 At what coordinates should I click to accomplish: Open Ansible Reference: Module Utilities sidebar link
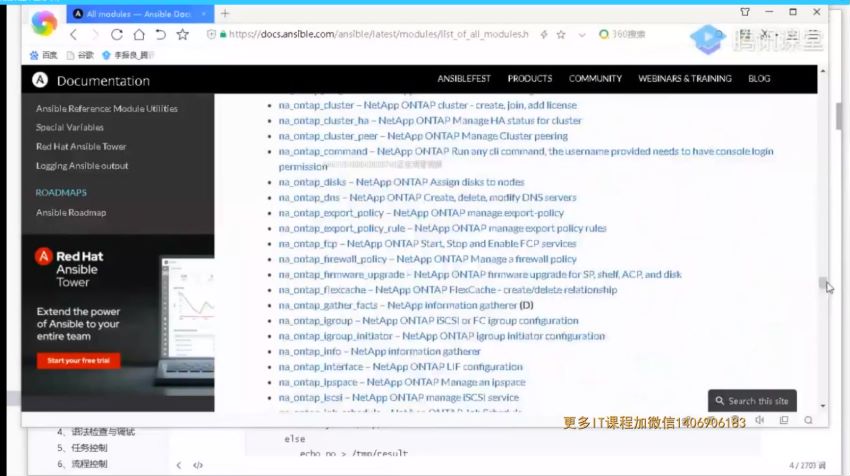click(107, 108)
